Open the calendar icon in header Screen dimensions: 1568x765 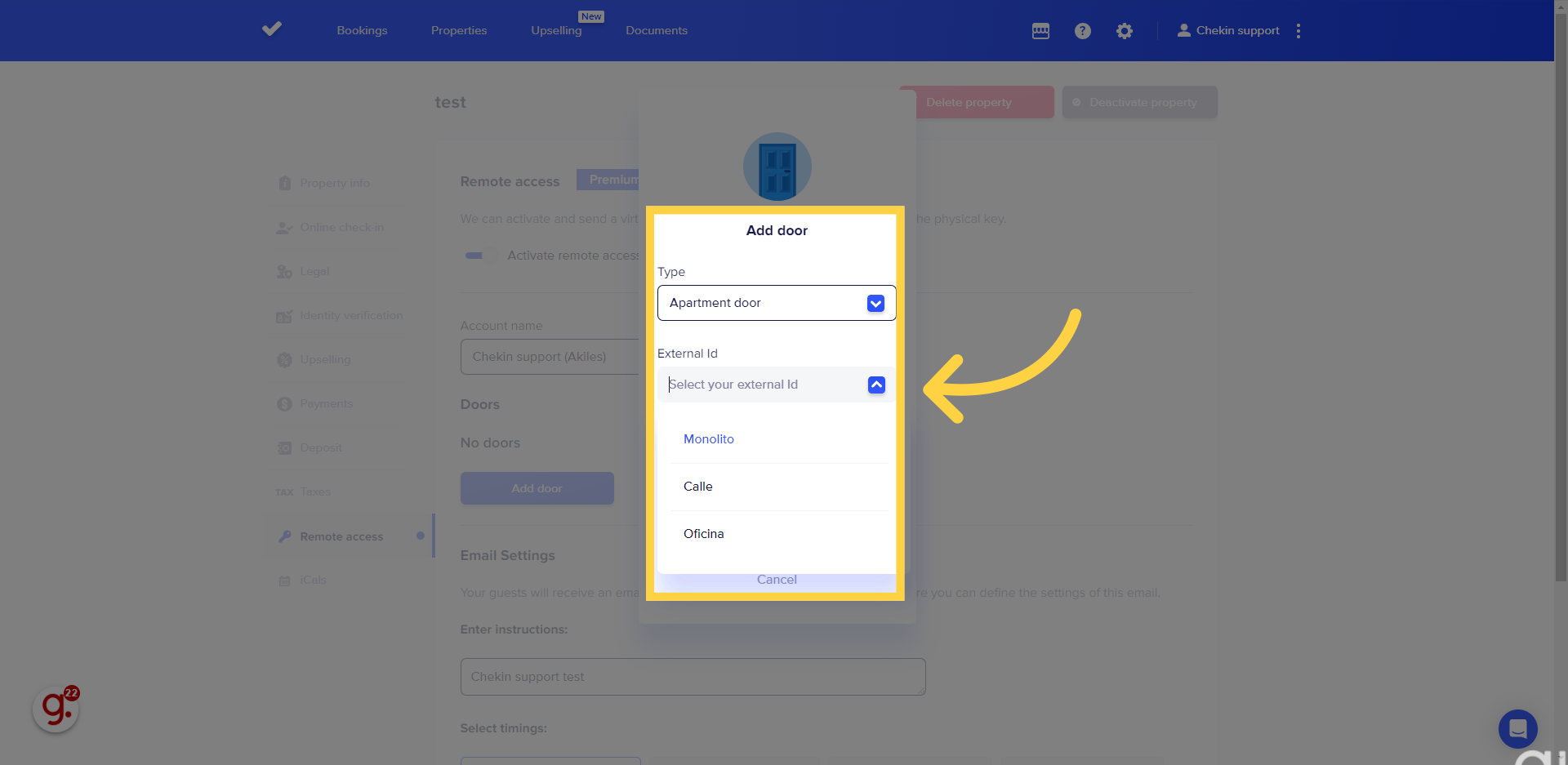tap(1040, 31)
